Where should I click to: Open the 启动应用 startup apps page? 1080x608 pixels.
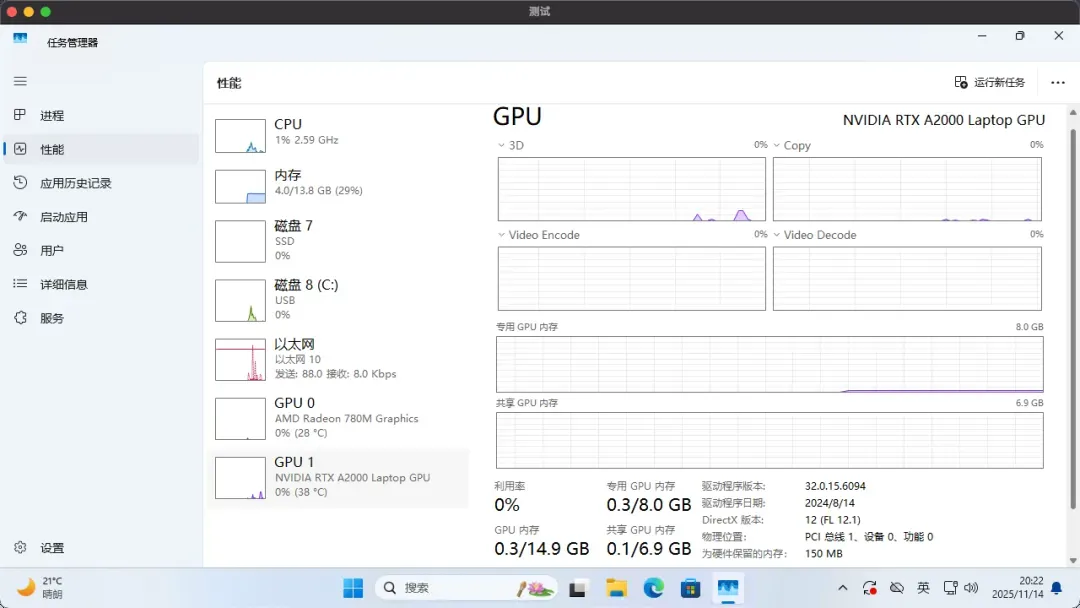pos(64,217)
